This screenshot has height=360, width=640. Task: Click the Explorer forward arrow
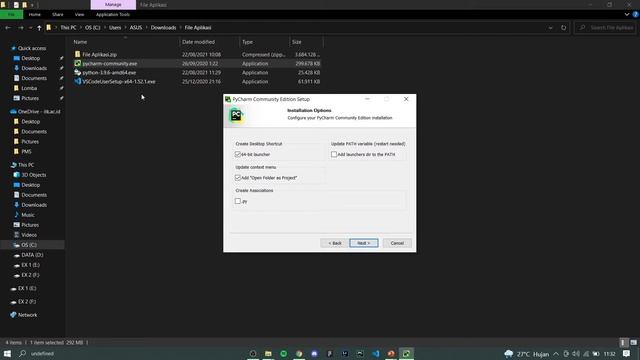pyautogui.click(x=21, y=28)
